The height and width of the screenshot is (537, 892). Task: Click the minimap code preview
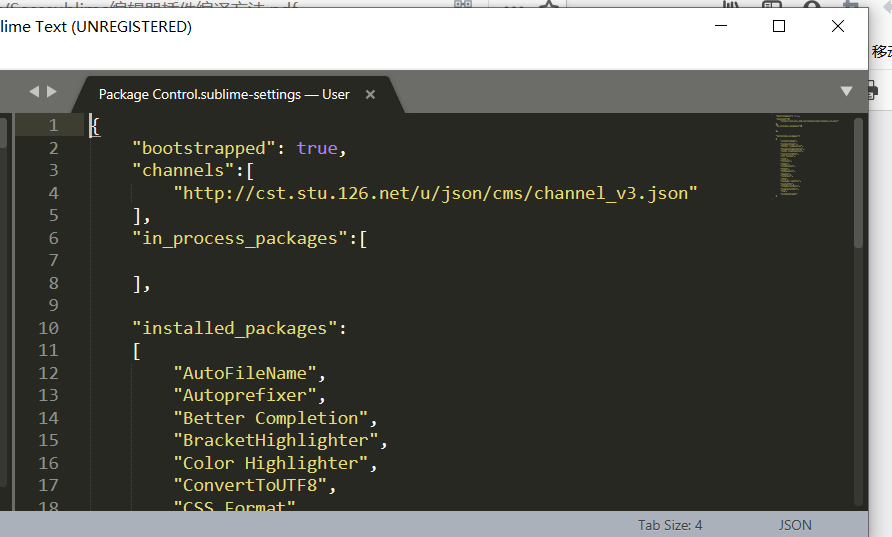[805, 156]
